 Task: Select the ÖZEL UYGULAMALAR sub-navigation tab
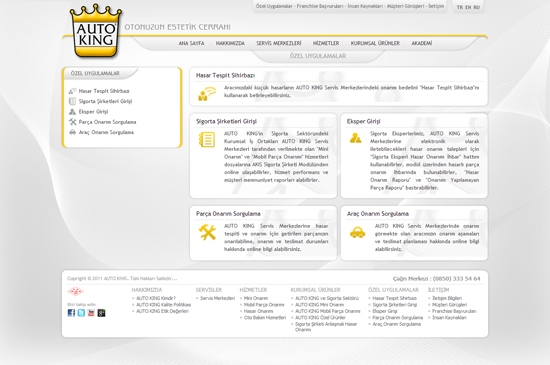coord(318,56)
